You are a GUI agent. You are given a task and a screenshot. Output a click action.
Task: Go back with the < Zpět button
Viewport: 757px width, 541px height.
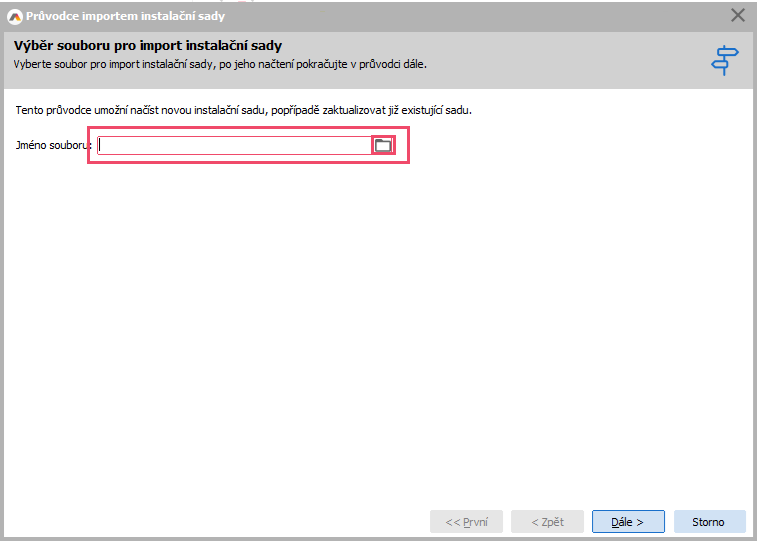(547, 522)
